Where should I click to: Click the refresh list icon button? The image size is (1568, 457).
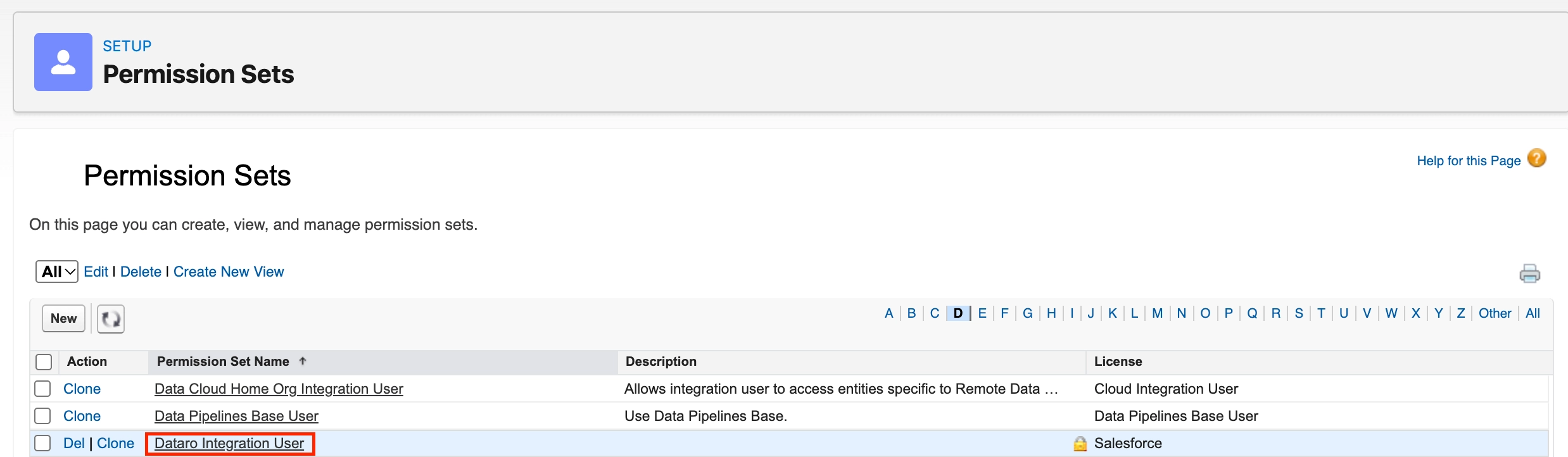[111, 318]
